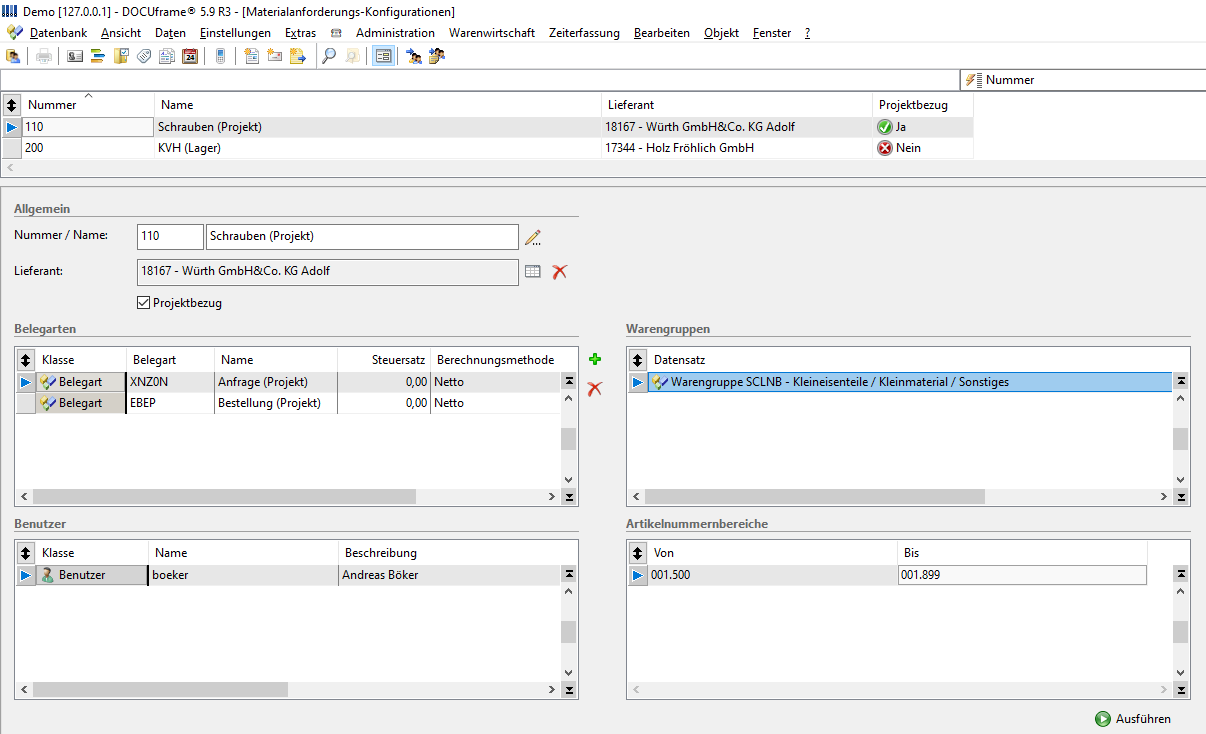Open the Warenwirtschaft menu
Image resolution: width=1206 pixels, height=734 pixels.
click(492, 33)
